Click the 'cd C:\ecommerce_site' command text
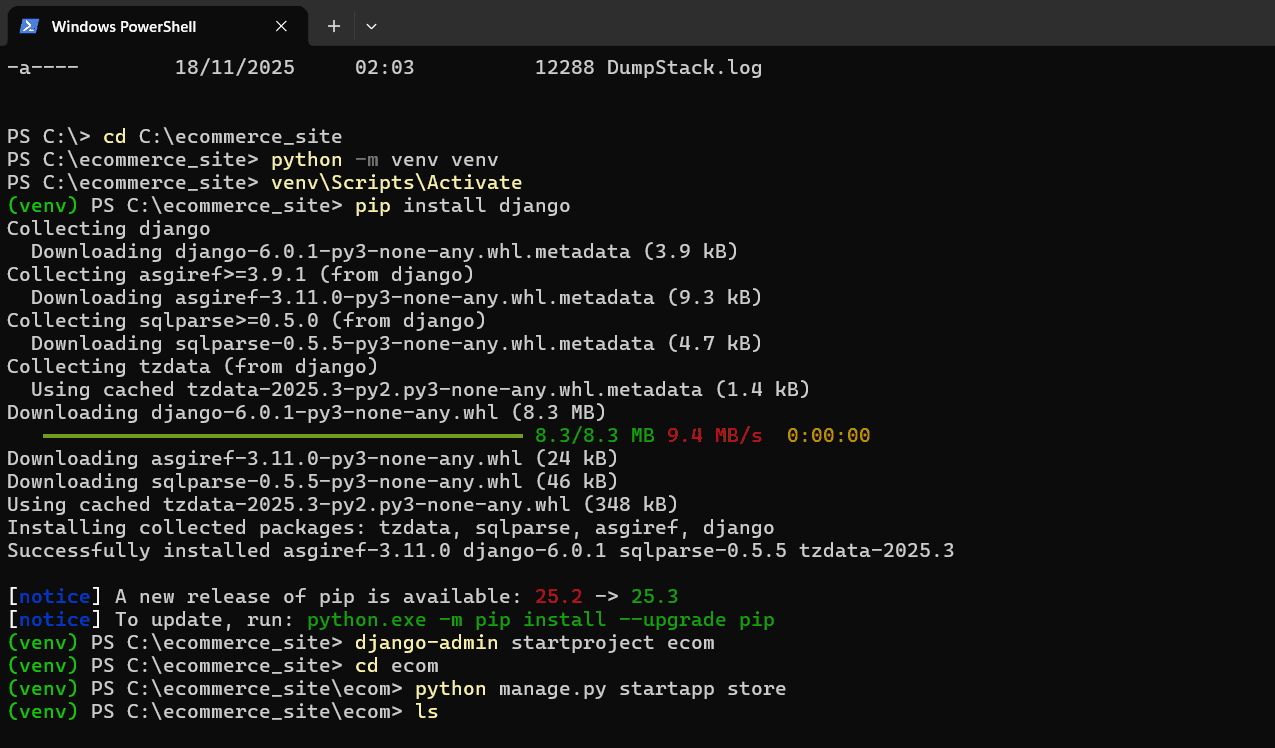Screen dimensions: 1275x748 222,137
